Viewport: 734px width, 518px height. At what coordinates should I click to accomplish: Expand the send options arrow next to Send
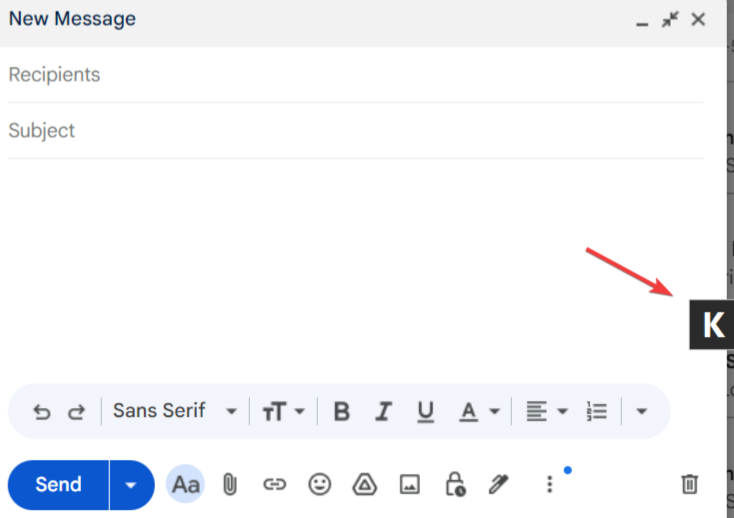click(x=131, y=485)
